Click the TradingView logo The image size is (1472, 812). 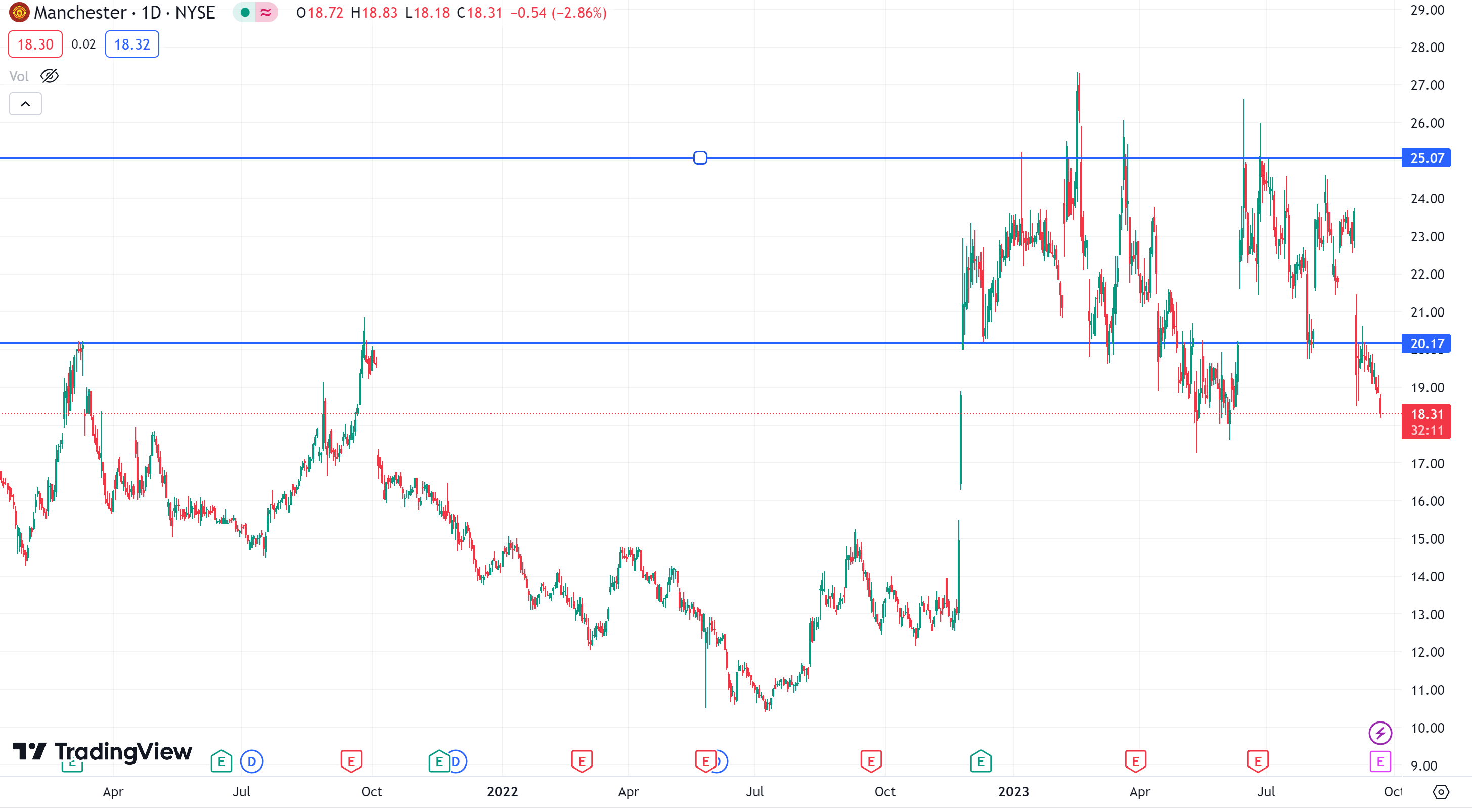pyautogui.click(x=102, y=752)
